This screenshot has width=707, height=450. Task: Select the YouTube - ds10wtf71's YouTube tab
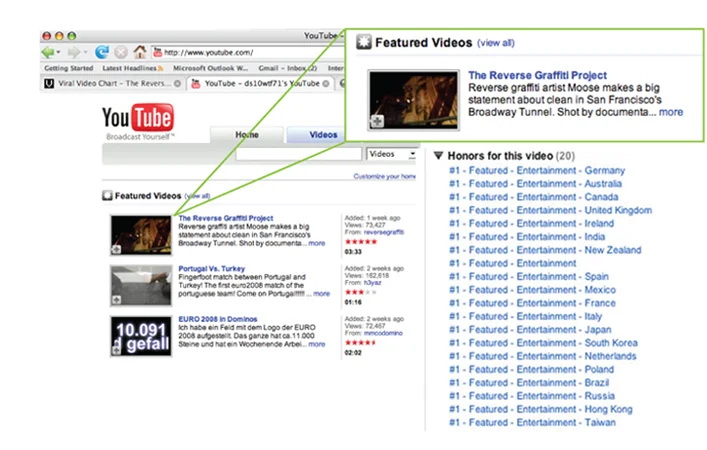[x=261, y=83]
